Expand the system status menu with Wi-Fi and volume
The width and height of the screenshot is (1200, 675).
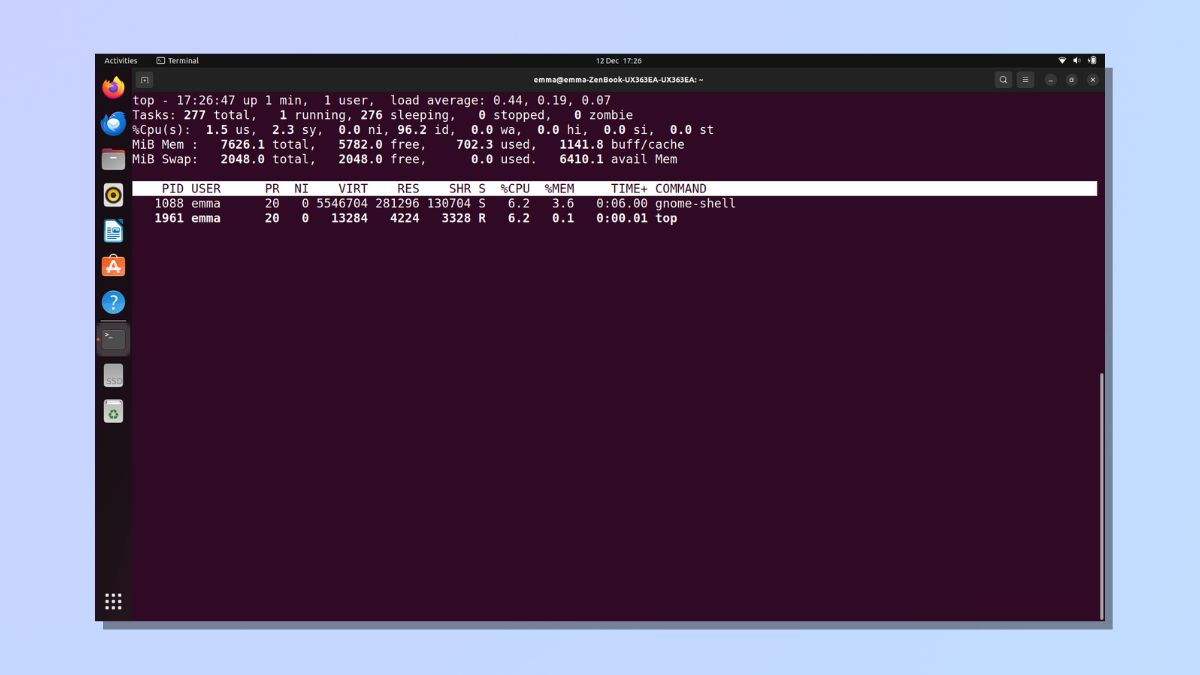pos(1077,61)
